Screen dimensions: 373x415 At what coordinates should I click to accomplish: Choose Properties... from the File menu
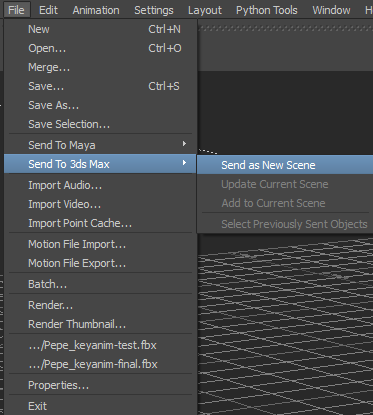click(100, 385)
